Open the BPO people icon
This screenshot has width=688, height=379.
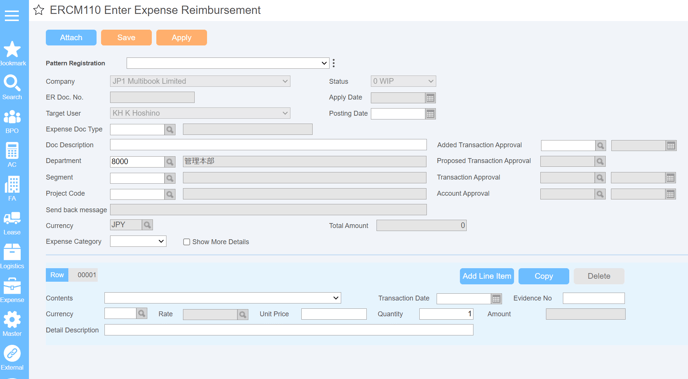12,117
